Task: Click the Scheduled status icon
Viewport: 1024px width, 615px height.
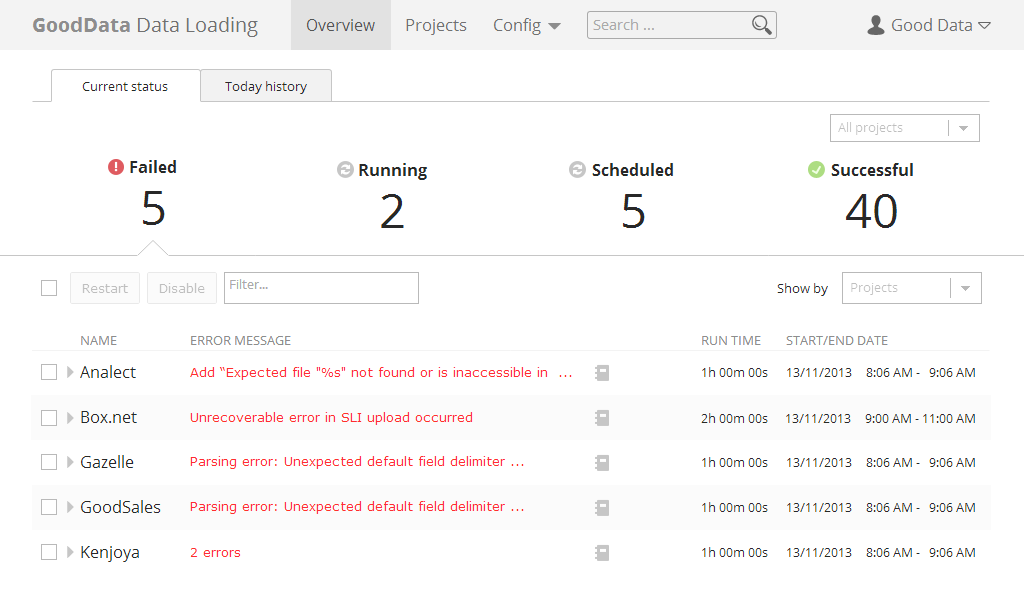Action: coord(577,170)
